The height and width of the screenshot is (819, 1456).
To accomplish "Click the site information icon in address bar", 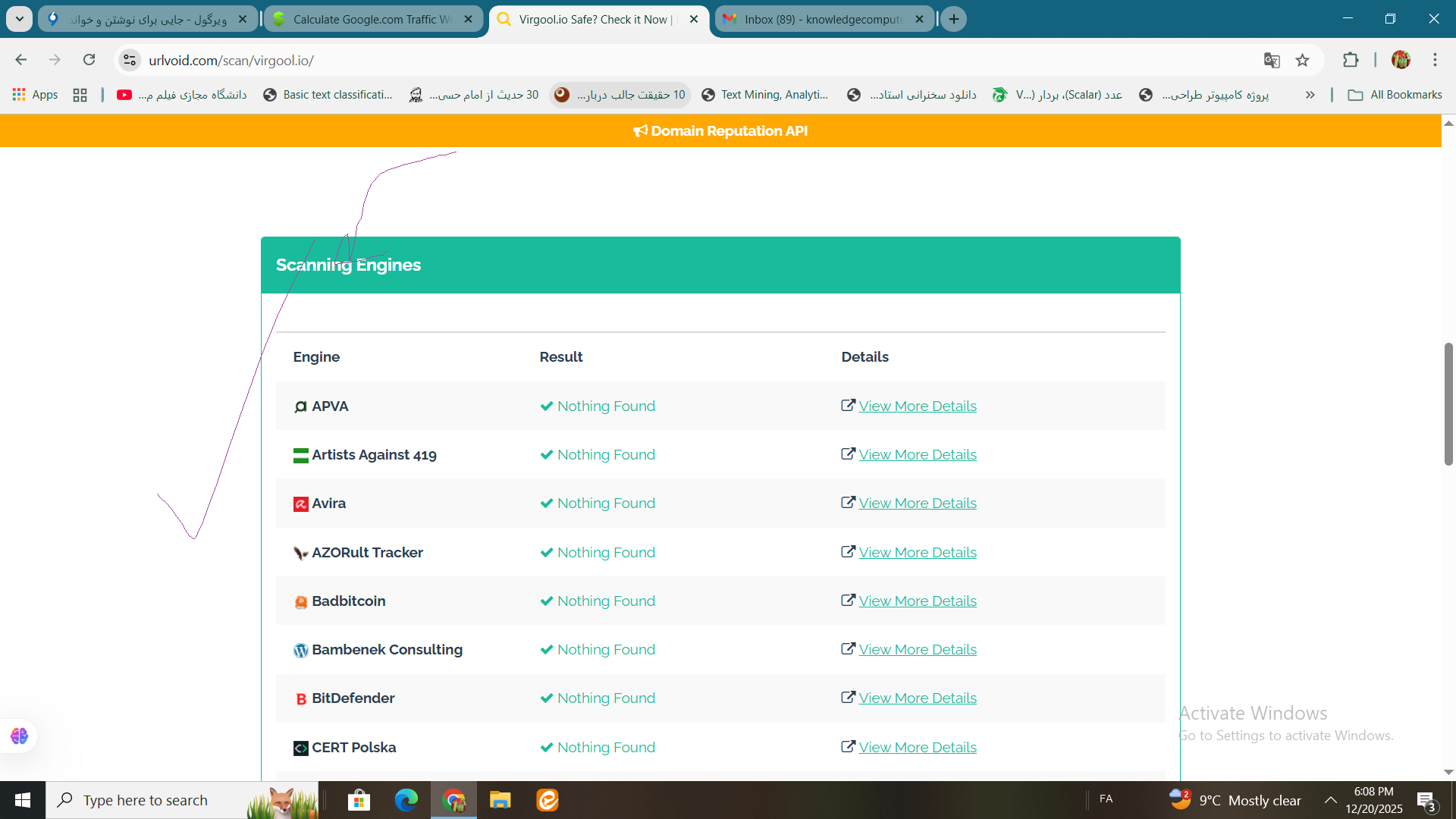I will (x=130, y=60).
